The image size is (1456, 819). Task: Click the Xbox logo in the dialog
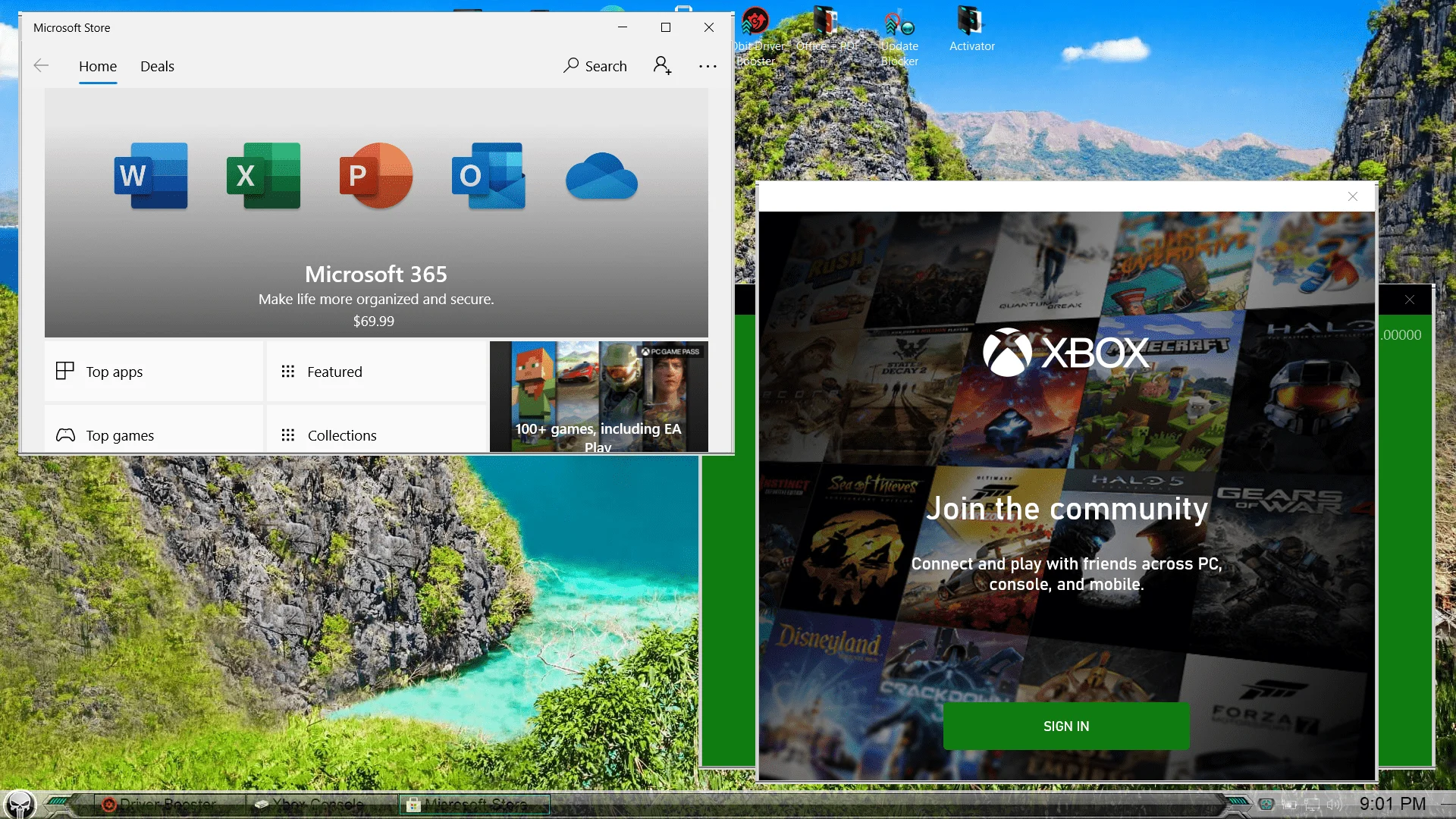pyautogui.click(x=1066, y=352)
